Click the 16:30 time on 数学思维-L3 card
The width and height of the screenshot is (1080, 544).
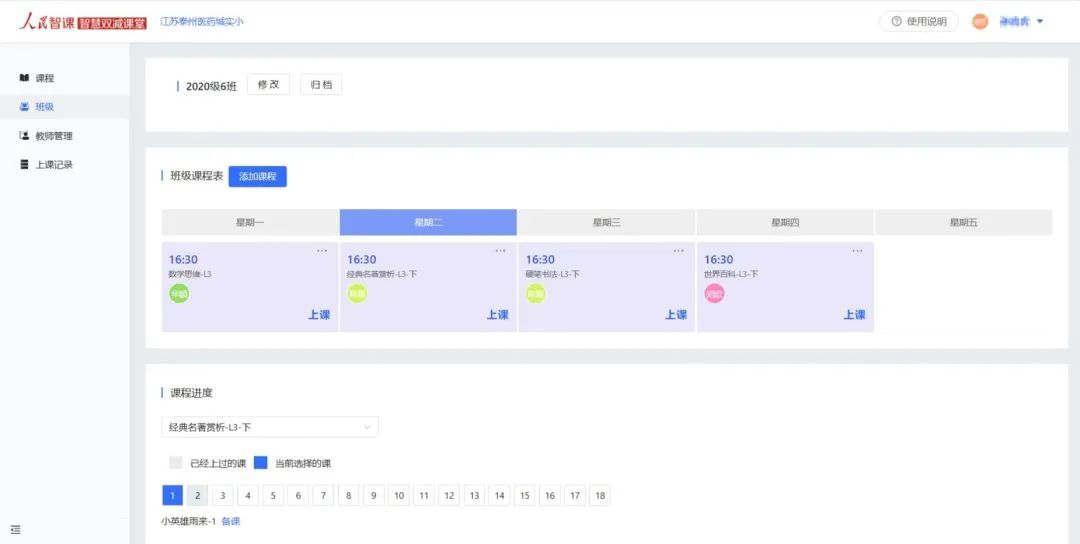point(183,260)
